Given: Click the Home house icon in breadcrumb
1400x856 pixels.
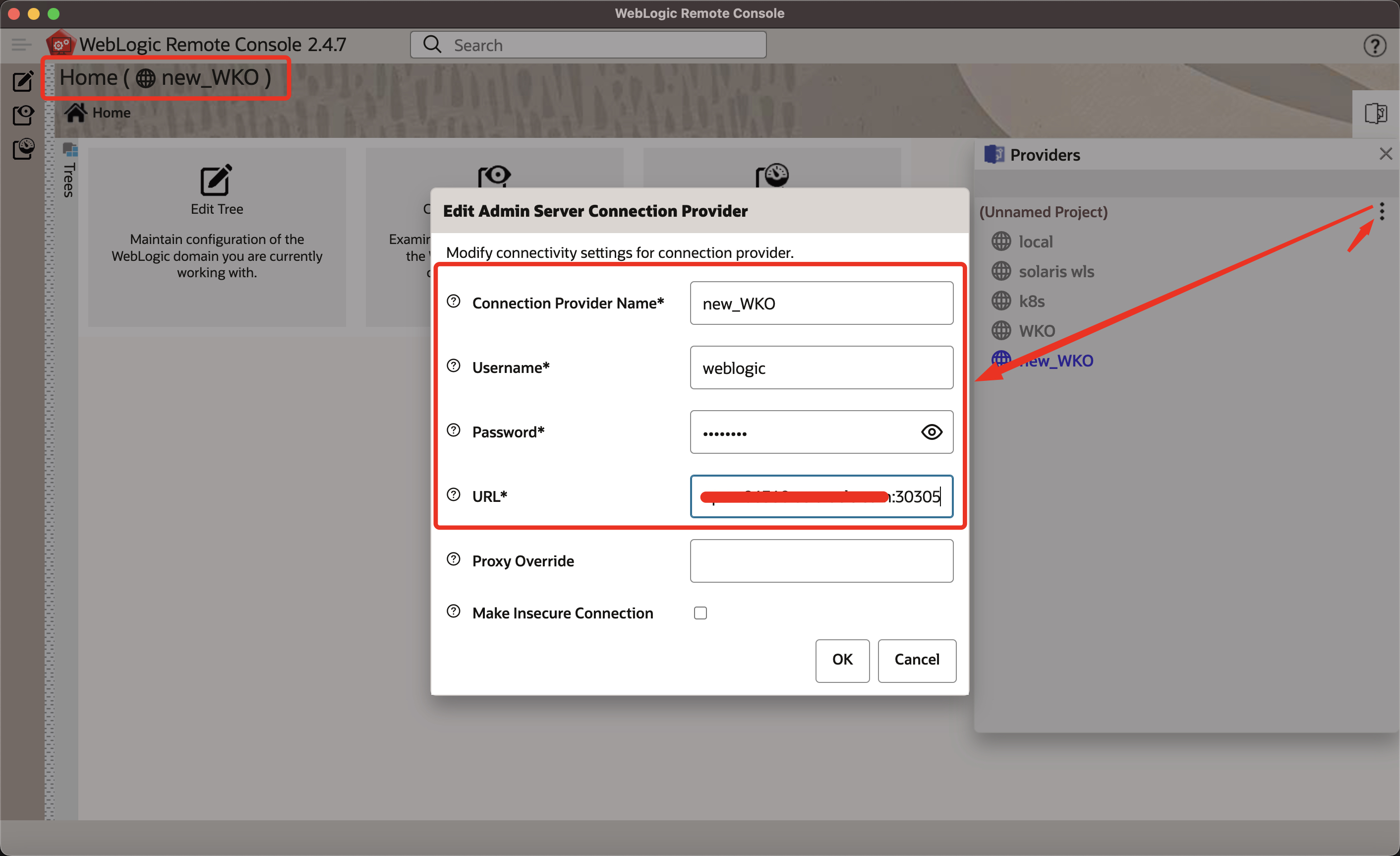Looking at the screenshot, I should pyautogui.click(x=75, y=113).
